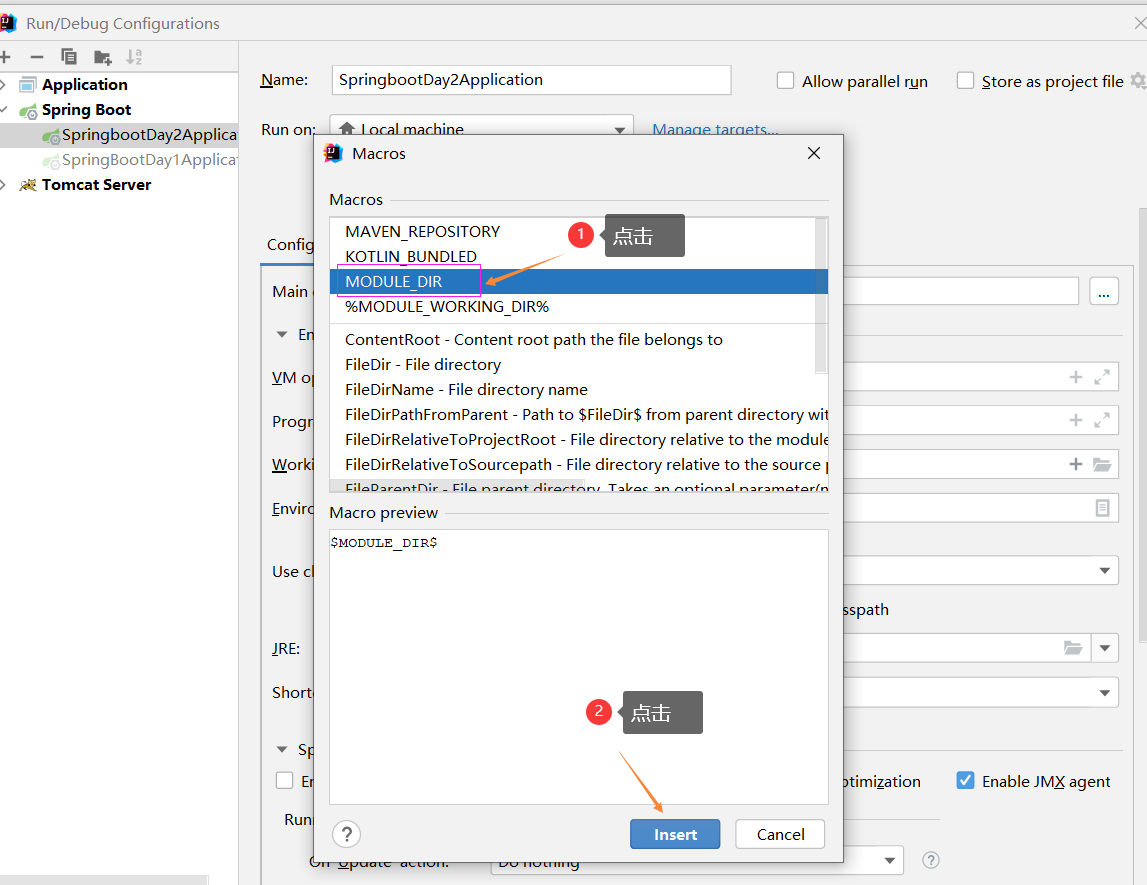The width and height of the screenshot is (1147, 885).
Task: Open the Shorten command line dropdown
Action: pyautogui.click(x=1105, y=693)
